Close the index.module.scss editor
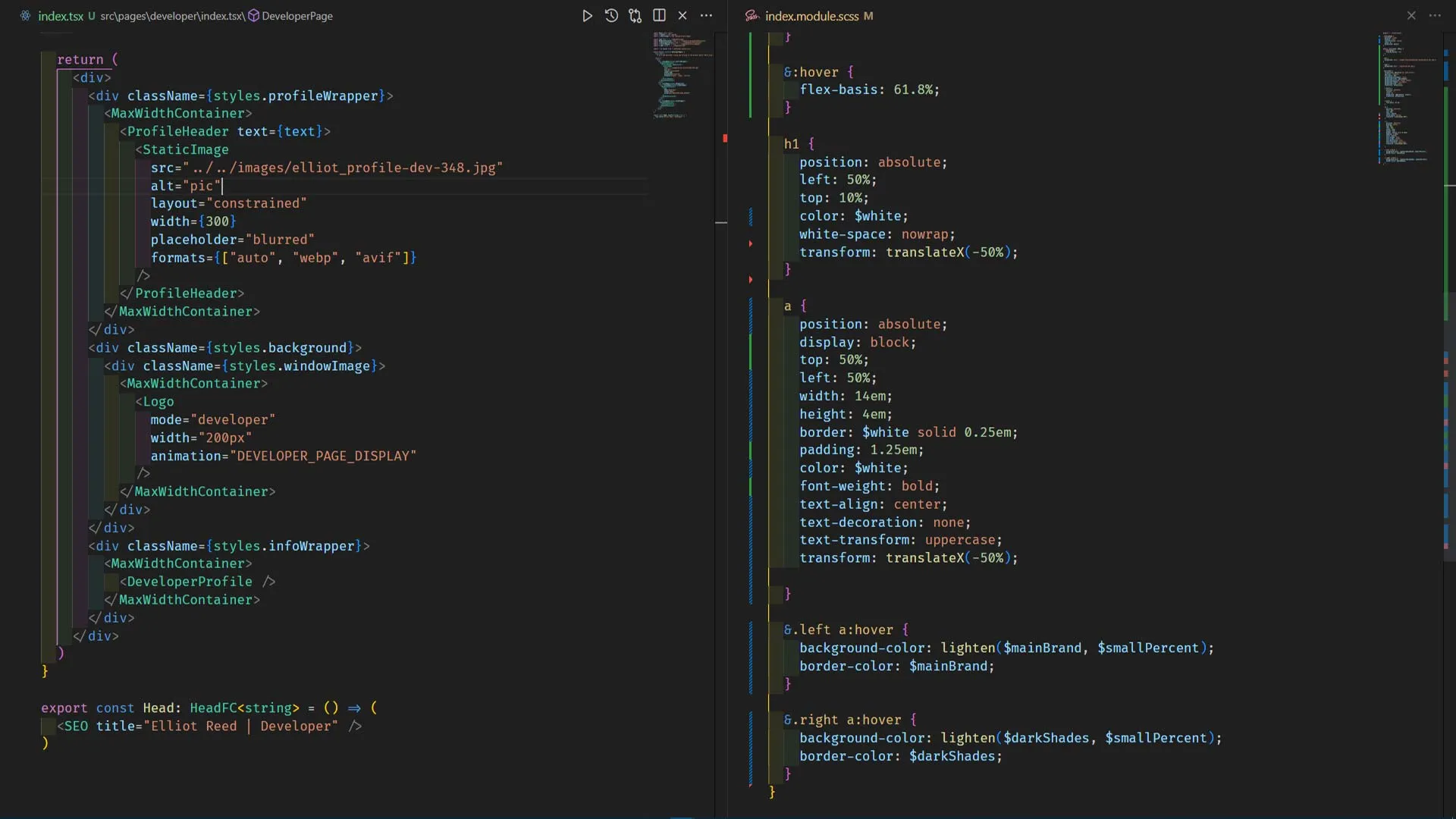The image size is (1456, 819). (1411, 15)
